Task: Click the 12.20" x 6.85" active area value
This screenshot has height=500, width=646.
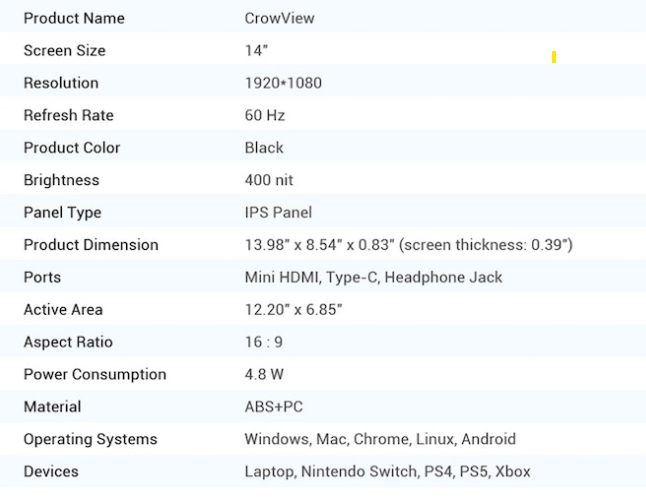Action: 293,310
